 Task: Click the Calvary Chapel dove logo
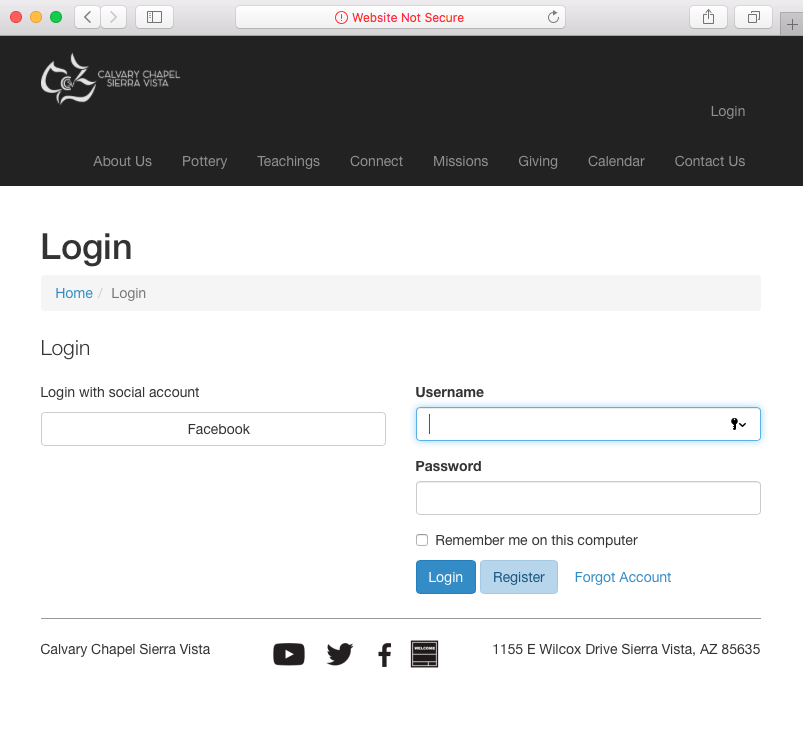tap(66, 78)
